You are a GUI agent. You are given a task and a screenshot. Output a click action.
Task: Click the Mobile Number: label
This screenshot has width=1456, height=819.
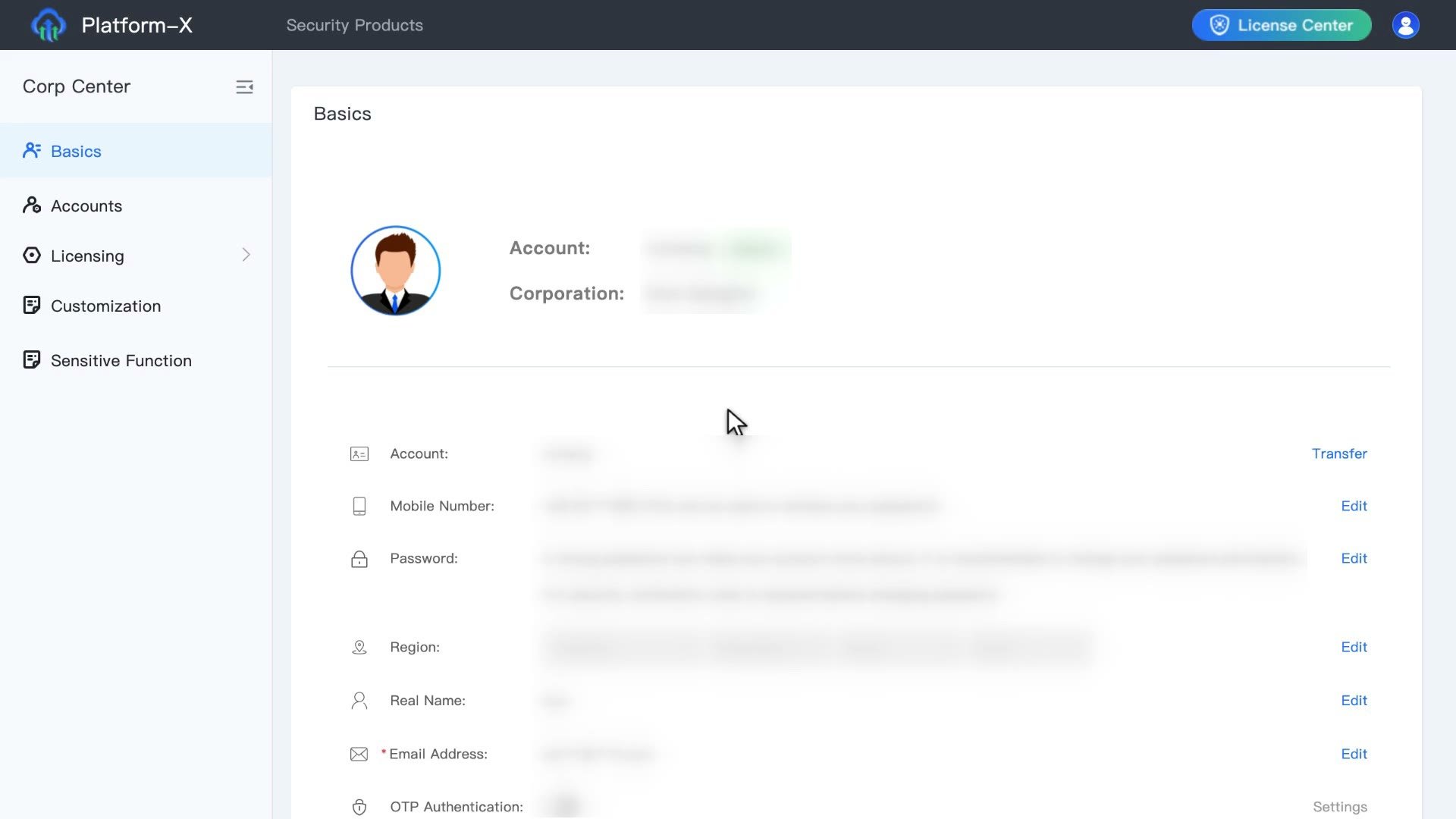pos(442,506)
